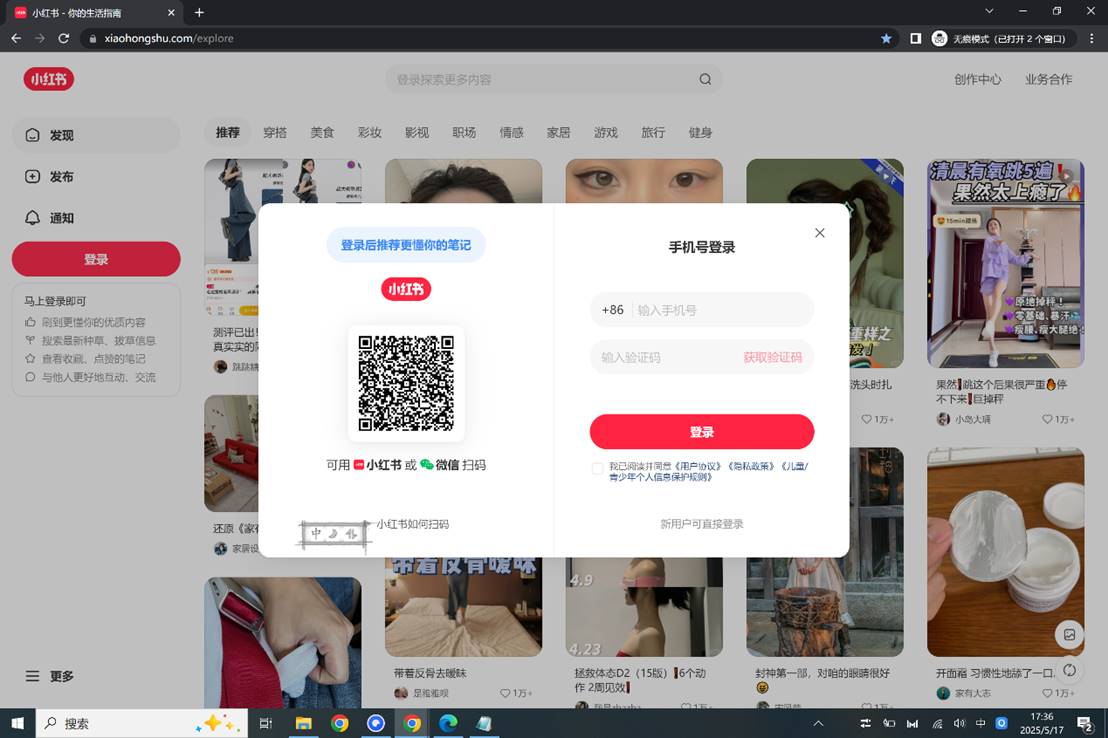Click the browser back arrow
This screenshot has width=1108, height=738.
tap(16, 38)
